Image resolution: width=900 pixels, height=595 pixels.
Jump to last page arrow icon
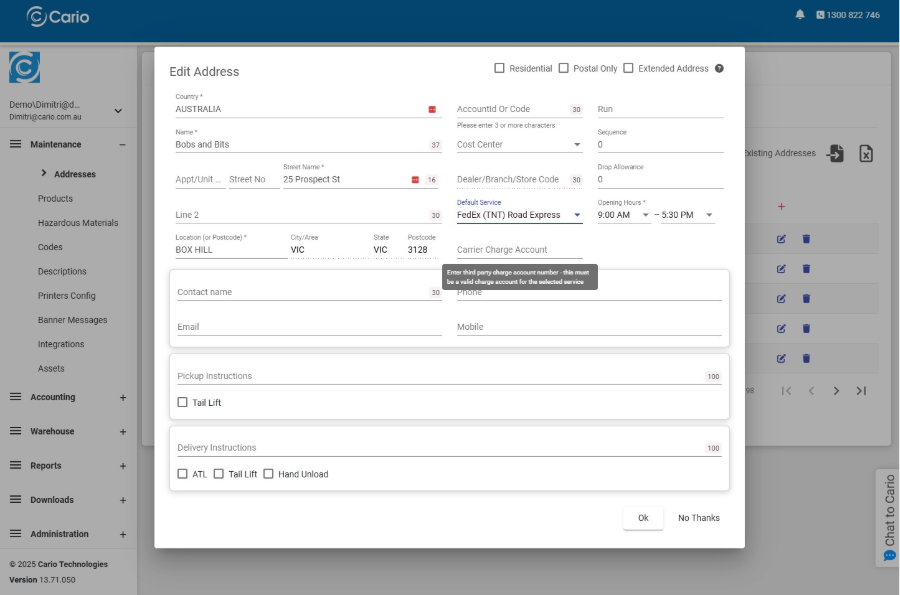(x=861, y=391)
